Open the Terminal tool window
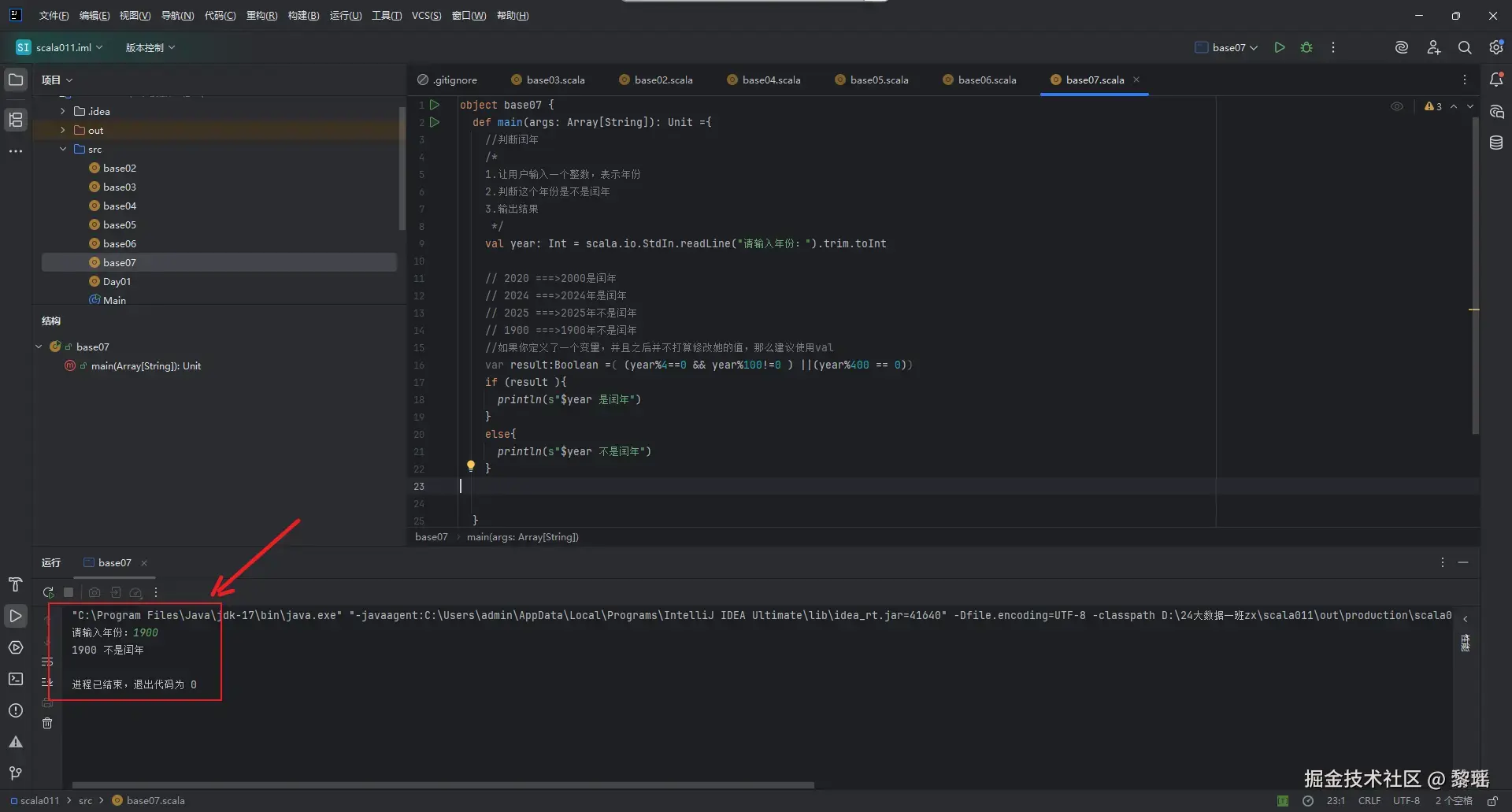The width and height of the screenshot is (1512, 812). [16, 679]
